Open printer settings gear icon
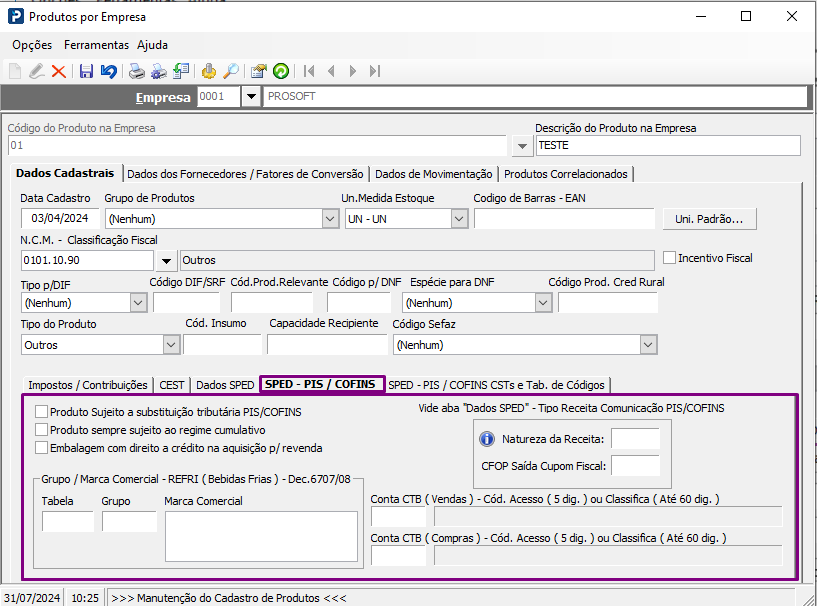Screen dimensions: 817x606 coord(159,71)
